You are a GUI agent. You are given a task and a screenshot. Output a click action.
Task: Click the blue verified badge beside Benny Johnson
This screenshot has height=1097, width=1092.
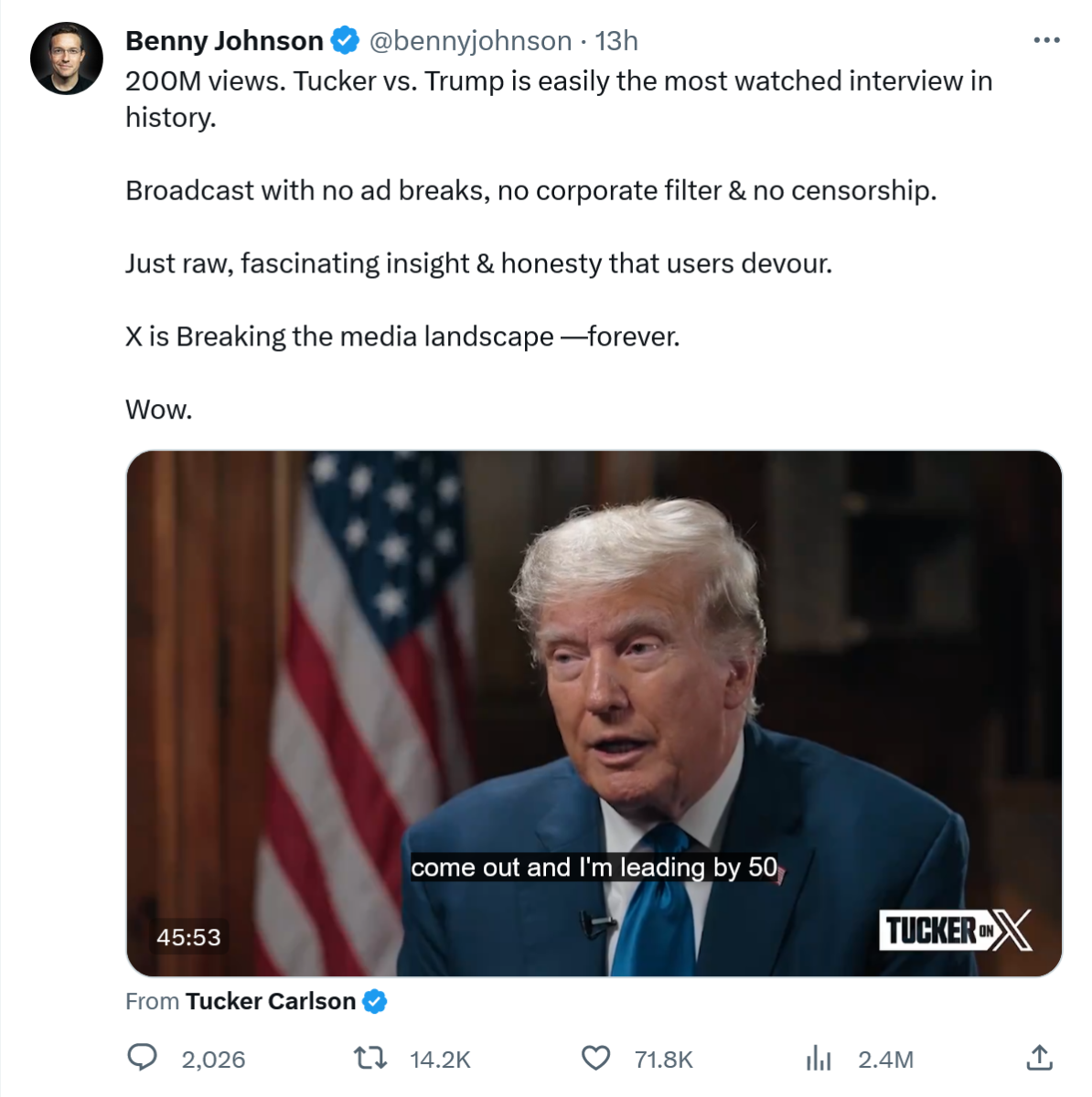[x=345, y=41]
